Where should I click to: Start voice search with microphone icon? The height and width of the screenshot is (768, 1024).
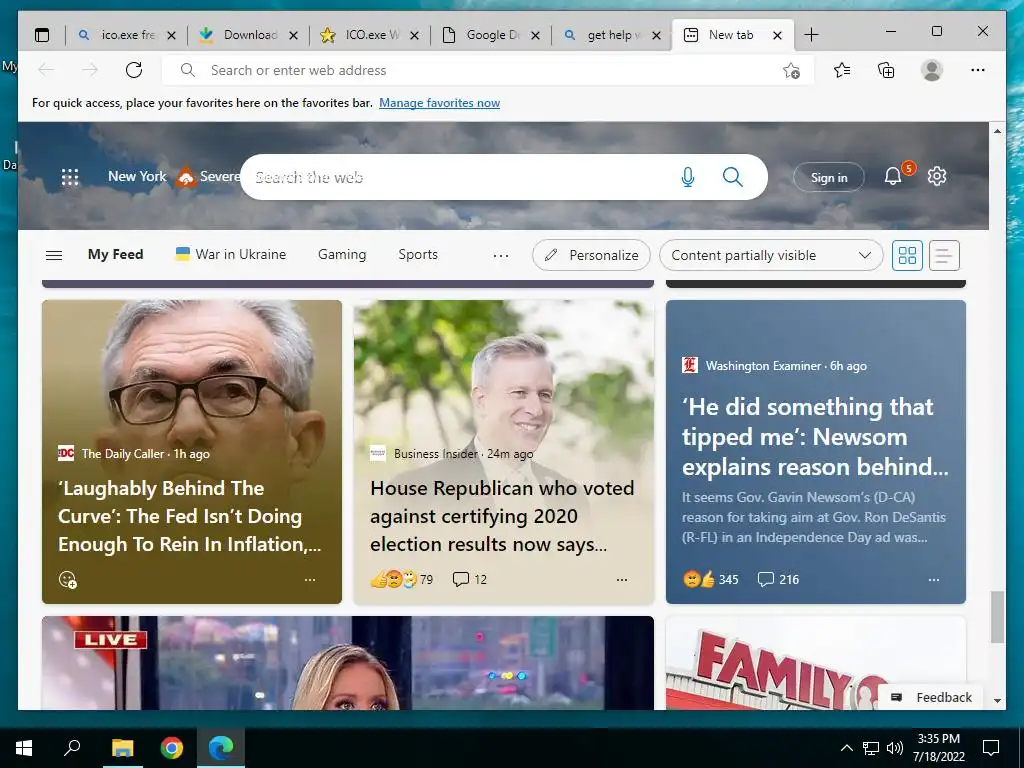[x=688, y=177]
